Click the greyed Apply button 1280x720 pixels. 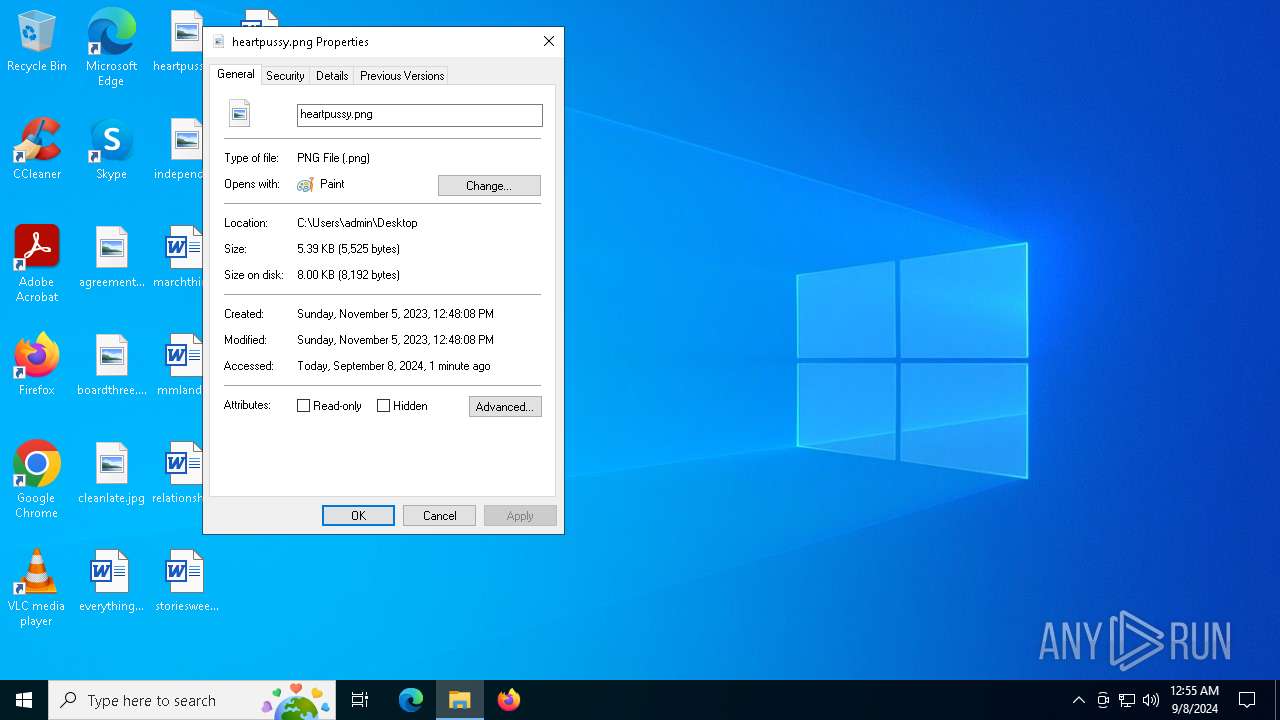[520, 516]
